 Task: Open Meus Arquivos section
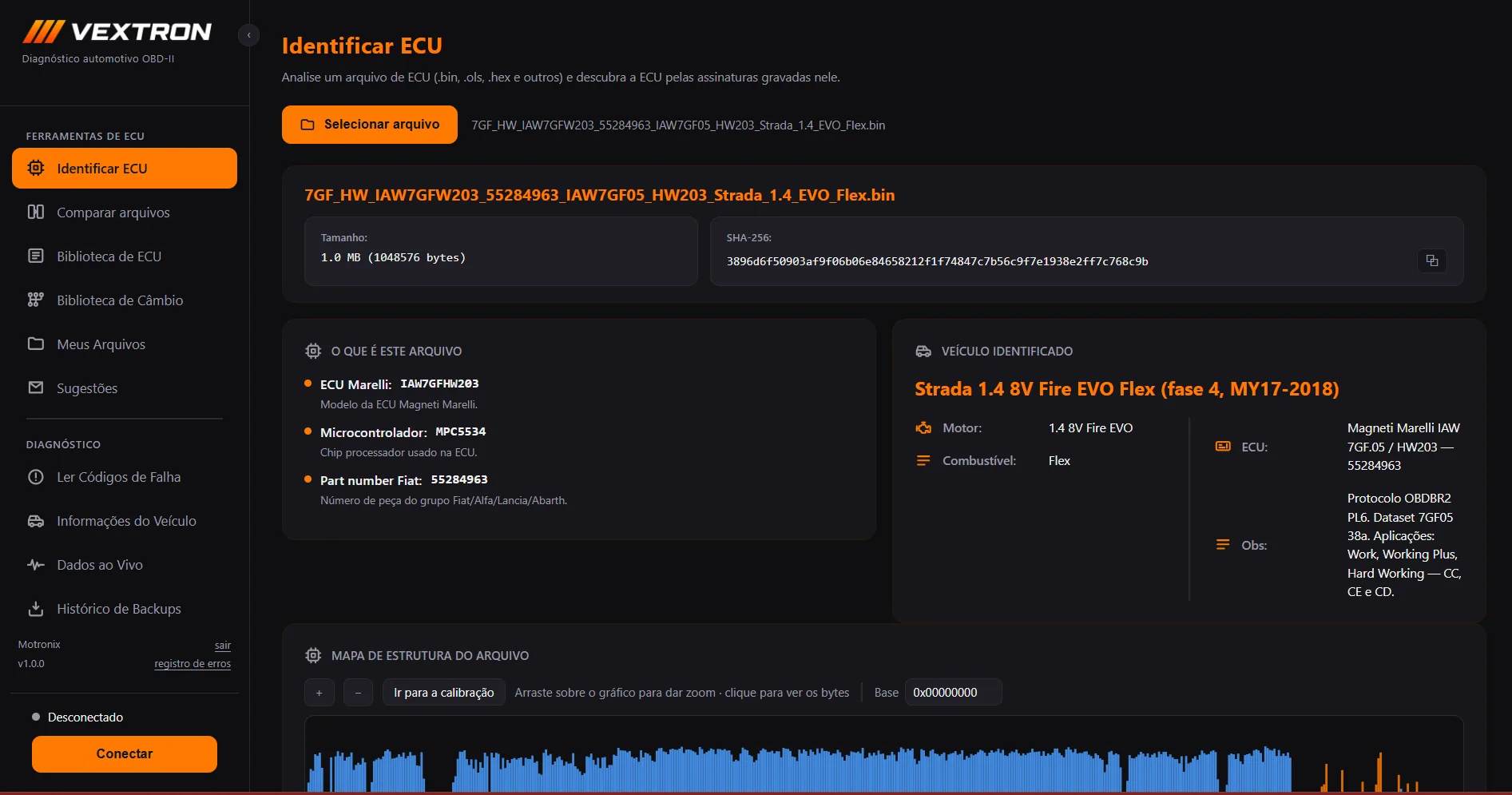pyautogui.click(x=125, y=344)
